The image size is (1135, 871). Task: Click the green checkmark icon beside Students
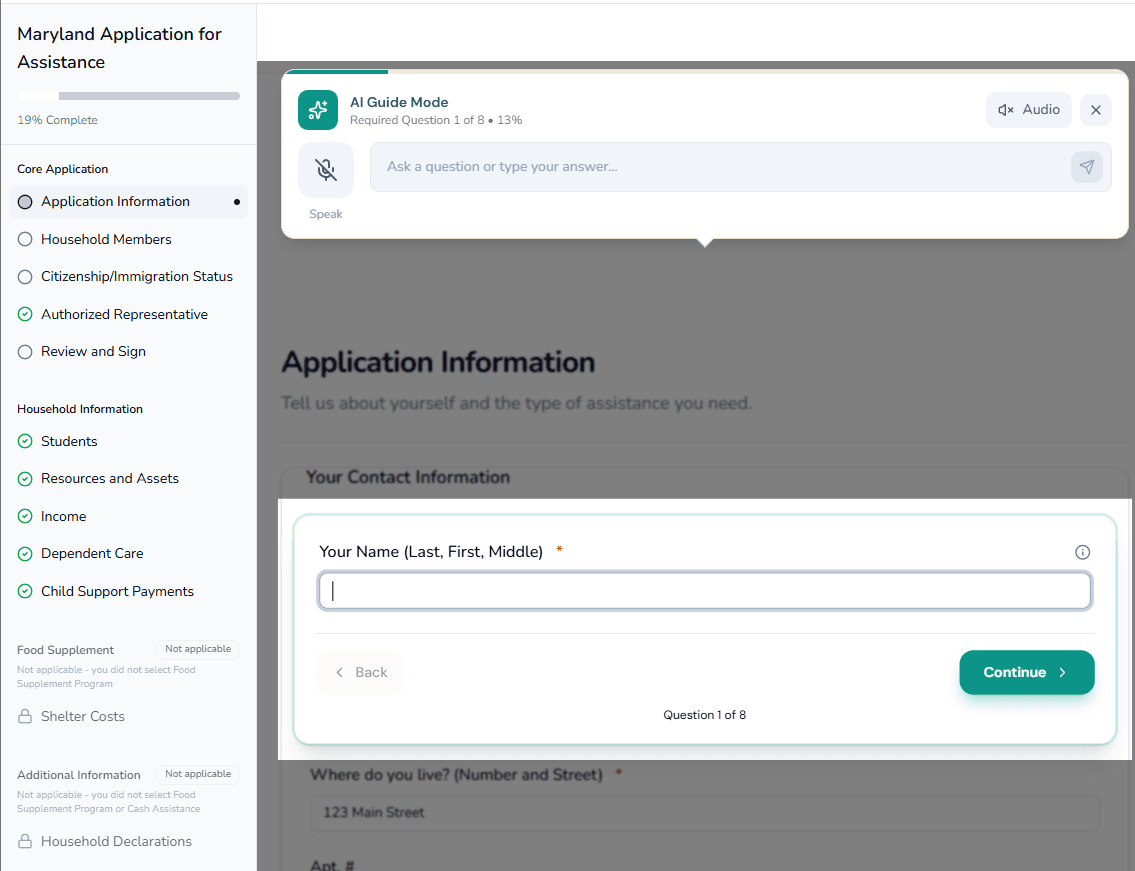26,441
